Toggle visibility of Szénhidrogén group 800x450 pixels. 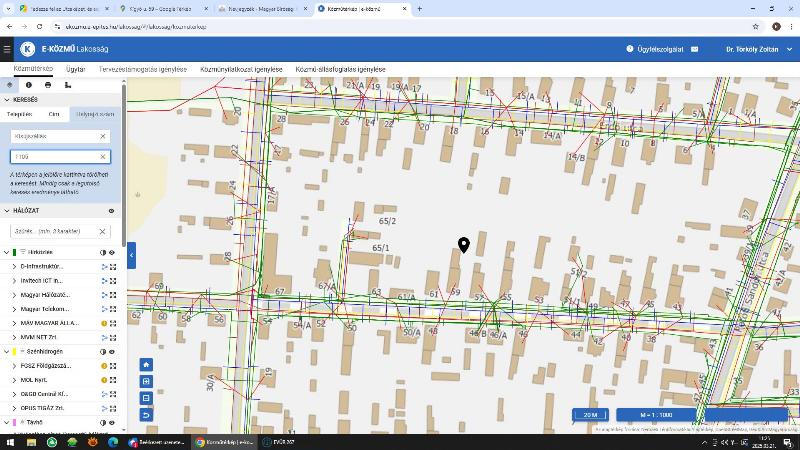[112, 352]
